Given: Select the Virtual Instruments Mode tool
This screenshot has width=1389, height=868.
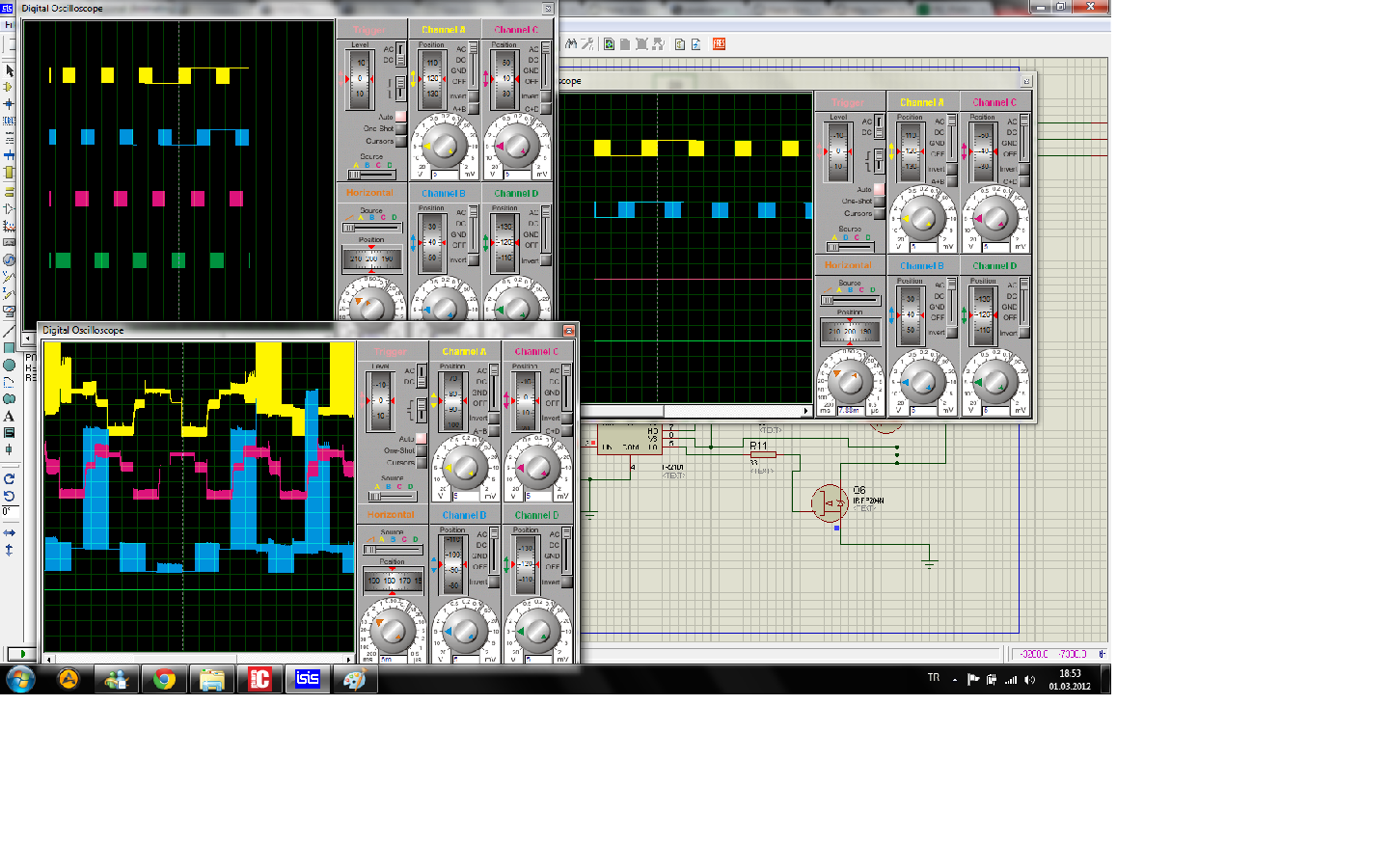Looking at the screenshot, I should 9,312.
